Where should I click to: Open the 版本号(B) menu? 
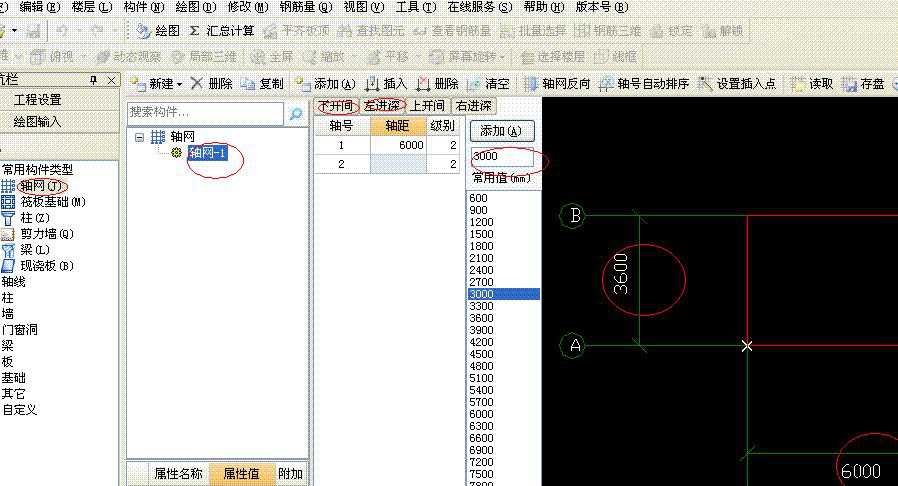(601, 7)
